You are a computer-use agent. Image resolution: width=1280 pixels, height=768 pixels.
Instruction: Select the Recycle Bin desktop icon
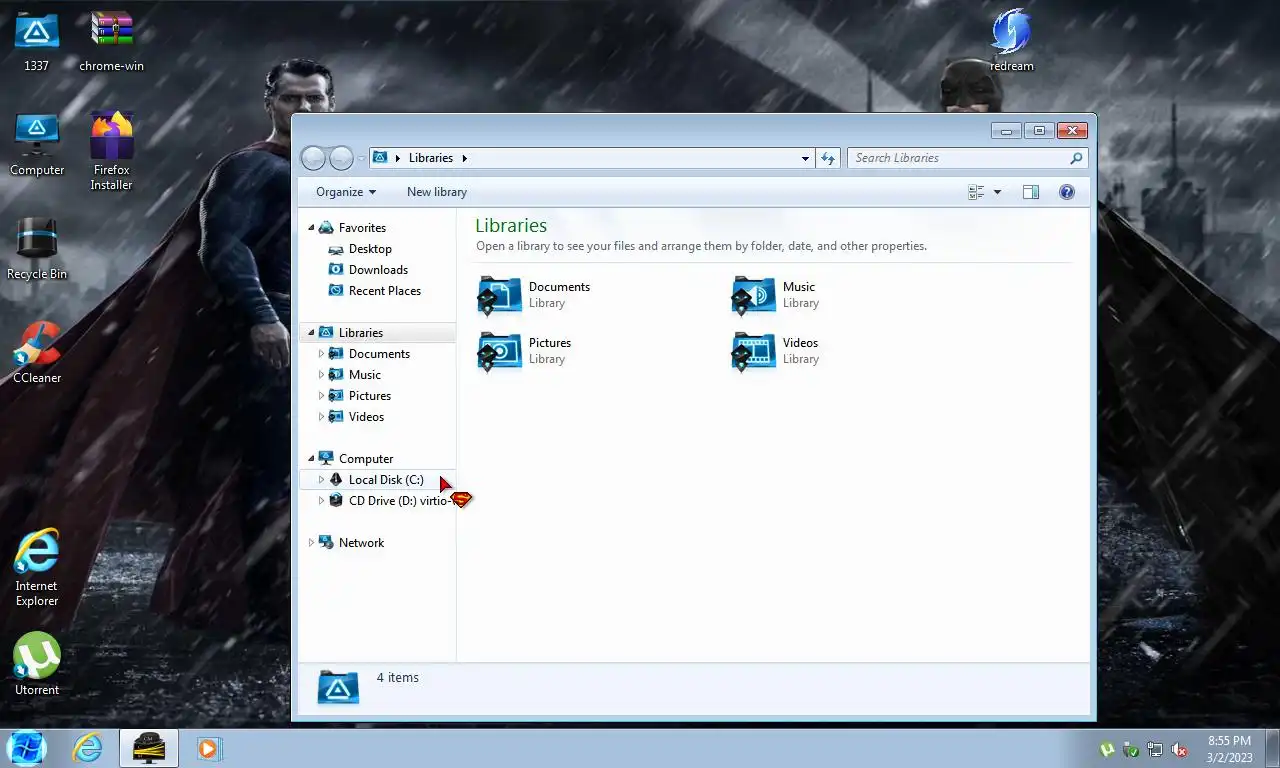tap(37, 249)
